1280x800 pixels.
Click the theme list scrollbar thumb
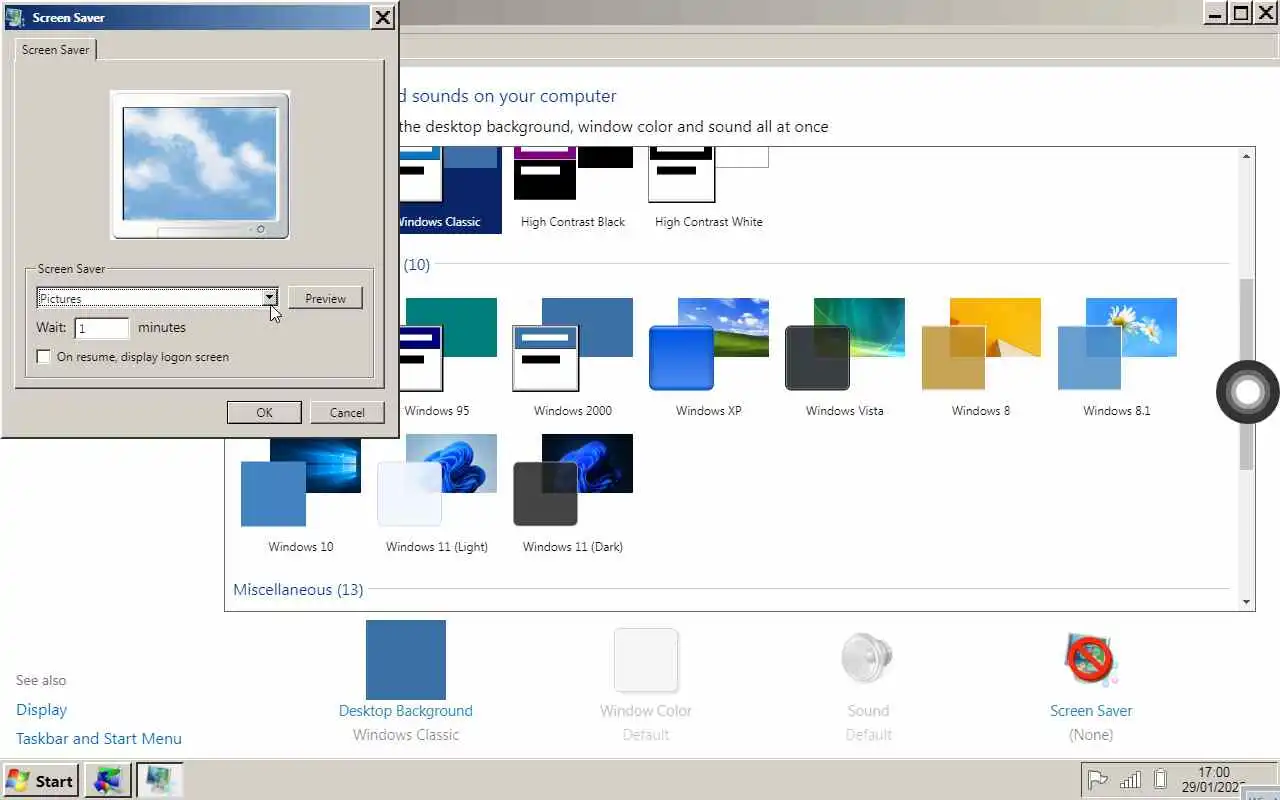tap(1246, 375)
